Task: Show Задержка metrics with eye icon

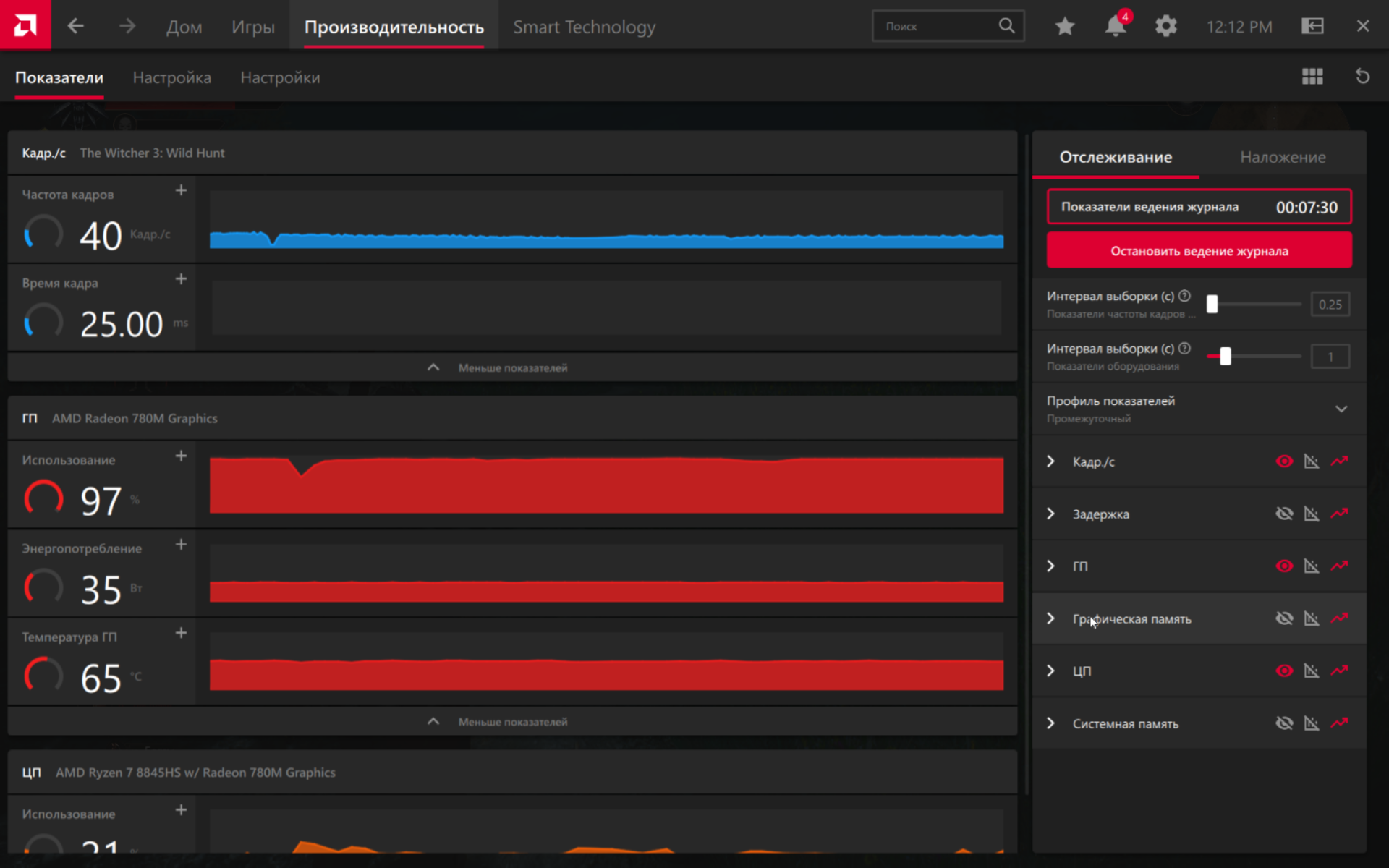Action: [x=1284, y=514]
